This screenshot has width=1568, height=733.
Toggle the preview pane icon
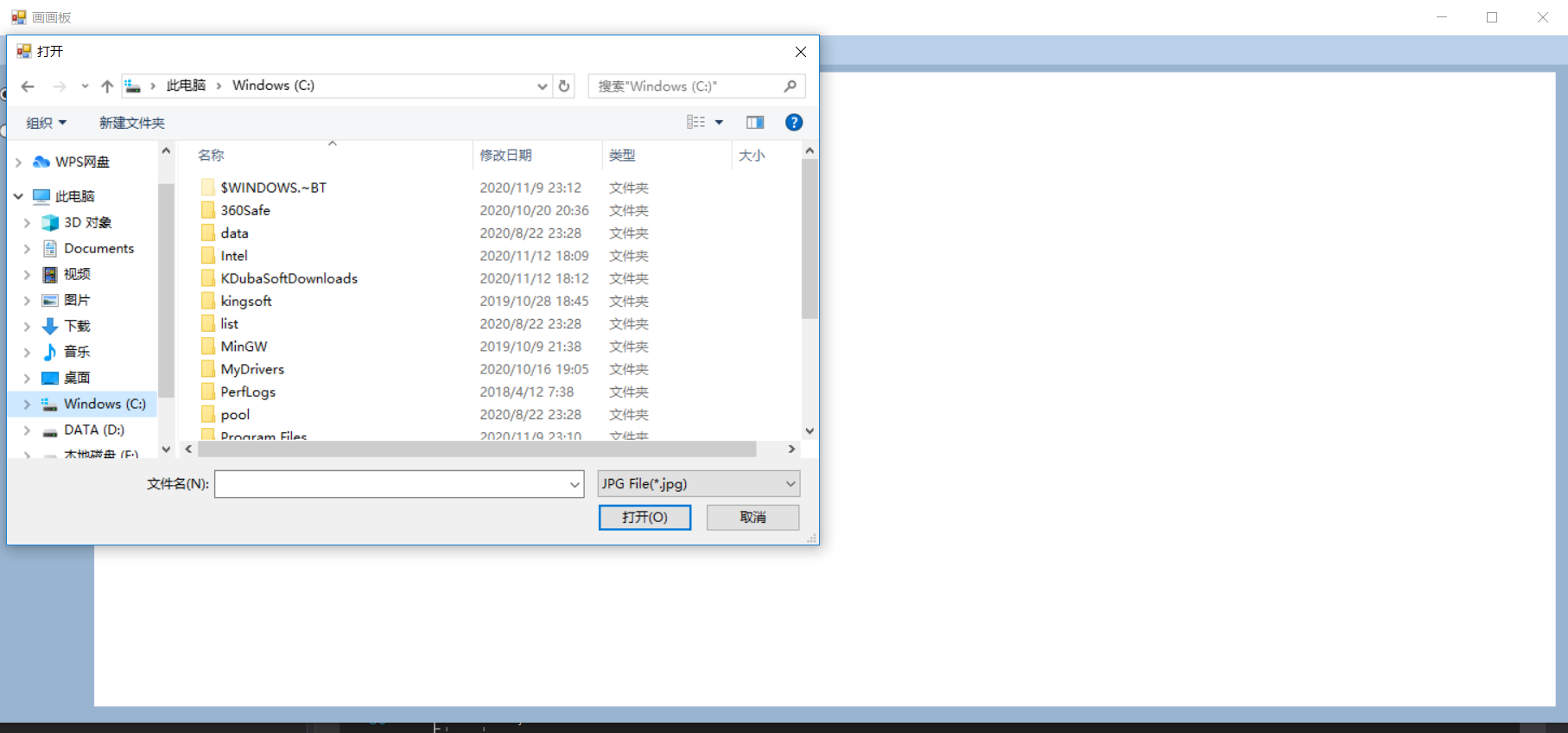755,123
